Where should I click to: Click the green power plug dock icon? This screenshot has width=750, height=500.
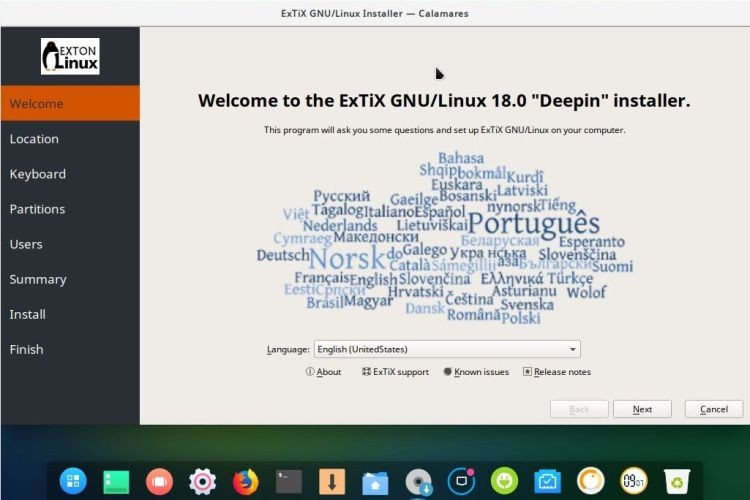[x=504, y=480]
